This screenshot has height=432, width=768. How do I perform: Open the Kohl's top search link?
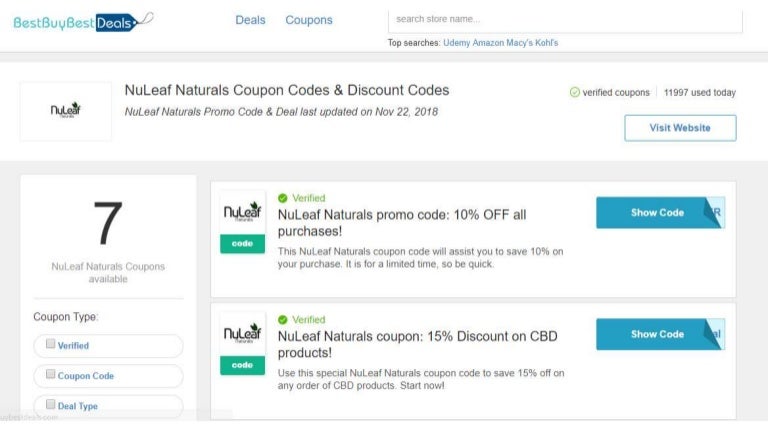[x=543, y=43]
